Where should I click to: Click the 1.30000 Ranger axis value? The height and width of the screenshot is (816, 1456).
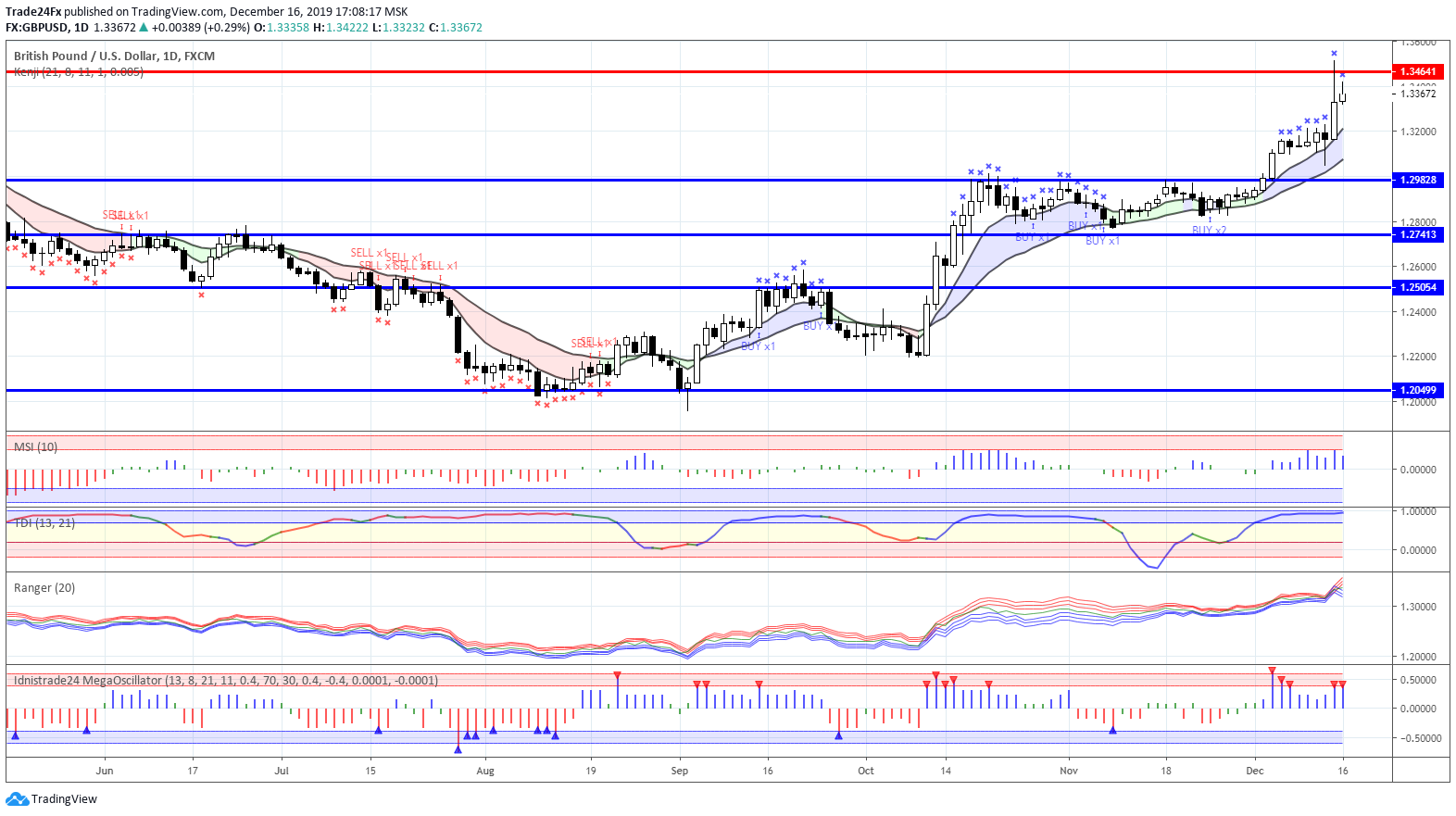pos(1418,607)
